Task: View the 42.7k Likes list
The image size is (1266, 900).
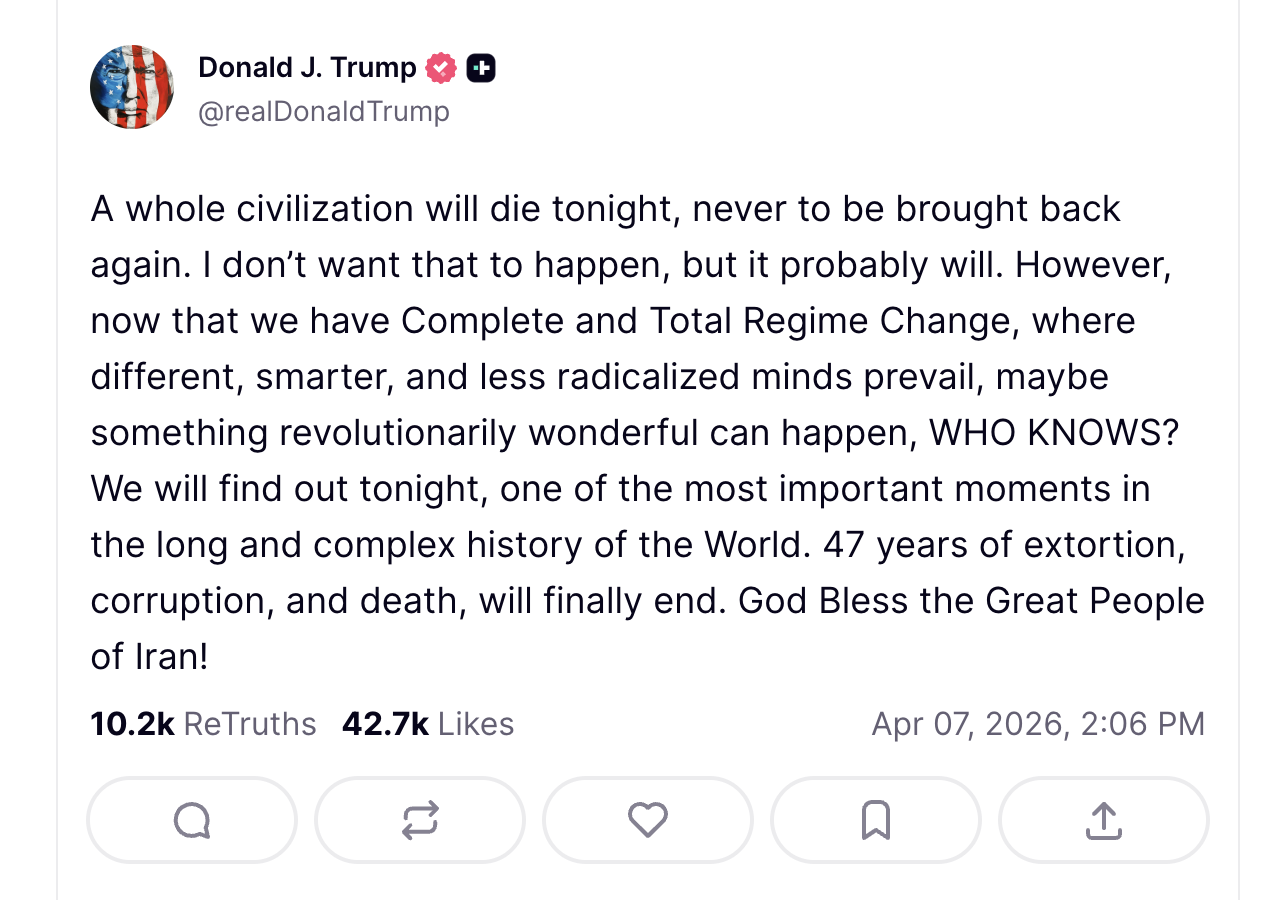Action: click(x=428, y=723)
